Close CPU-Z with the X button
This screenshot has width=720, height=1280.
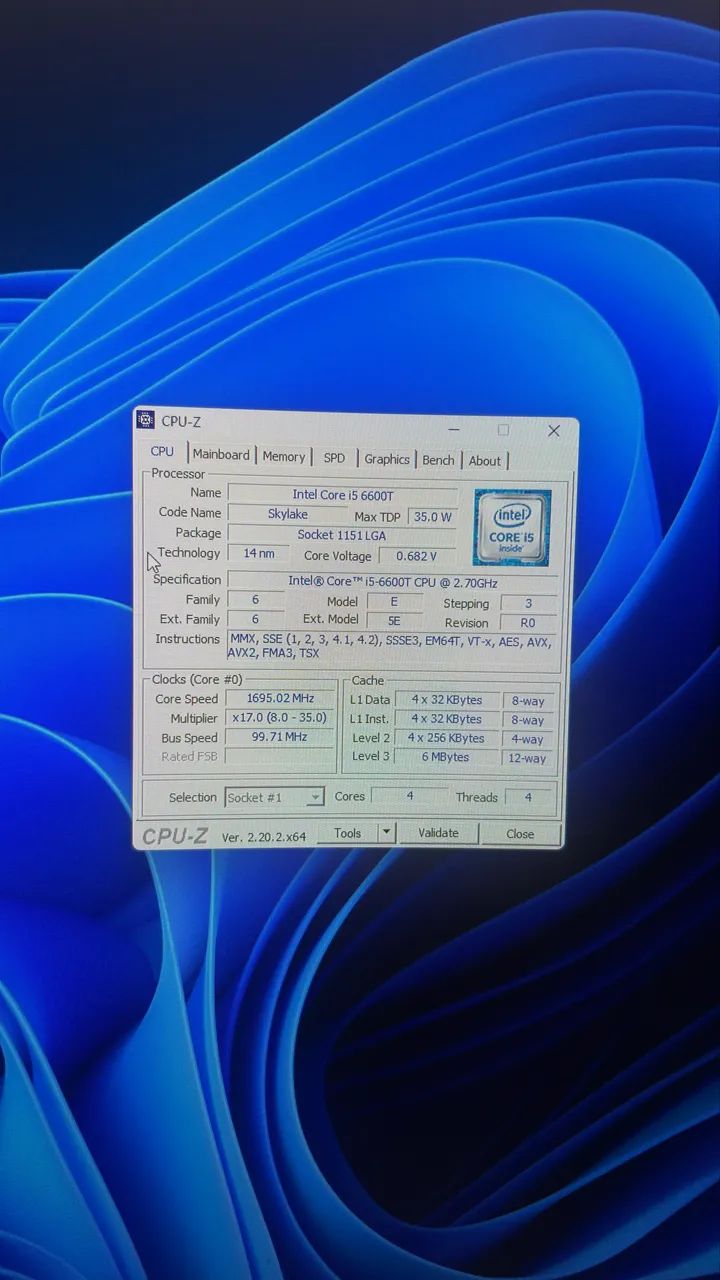(554, 431)
